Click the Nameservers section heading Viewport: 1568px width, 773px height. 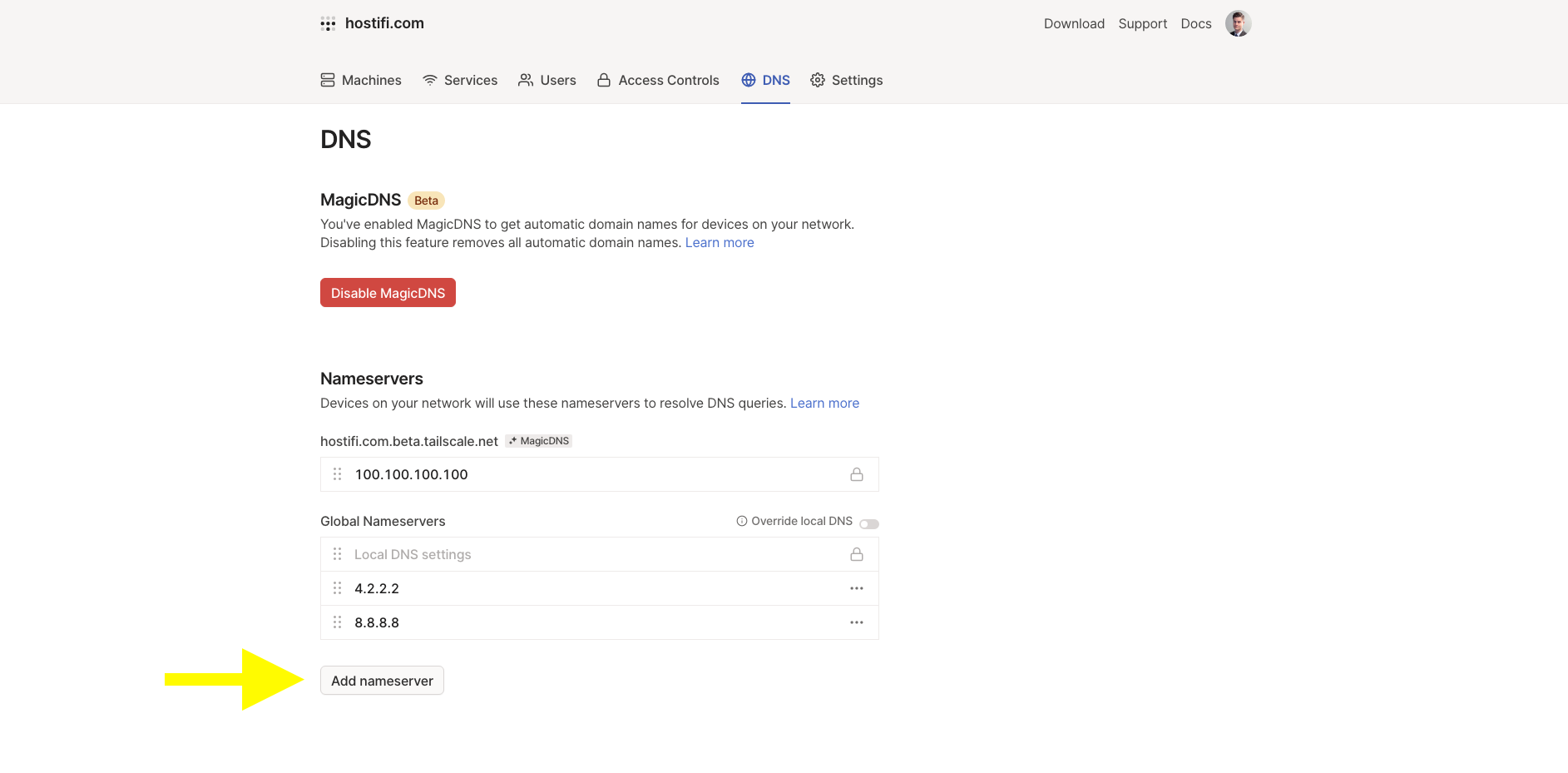point(372,379)
